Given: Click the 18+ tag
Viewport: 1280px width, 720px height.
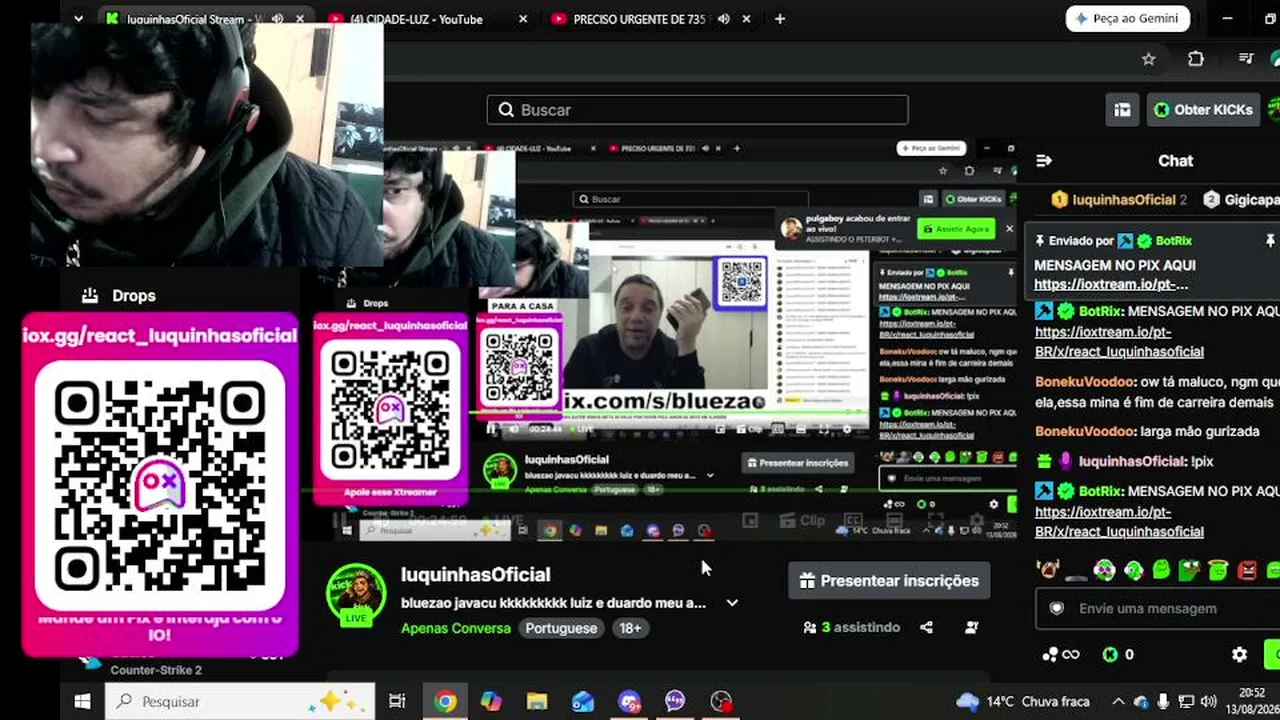Looking at the screenshot, I should 630,628.
